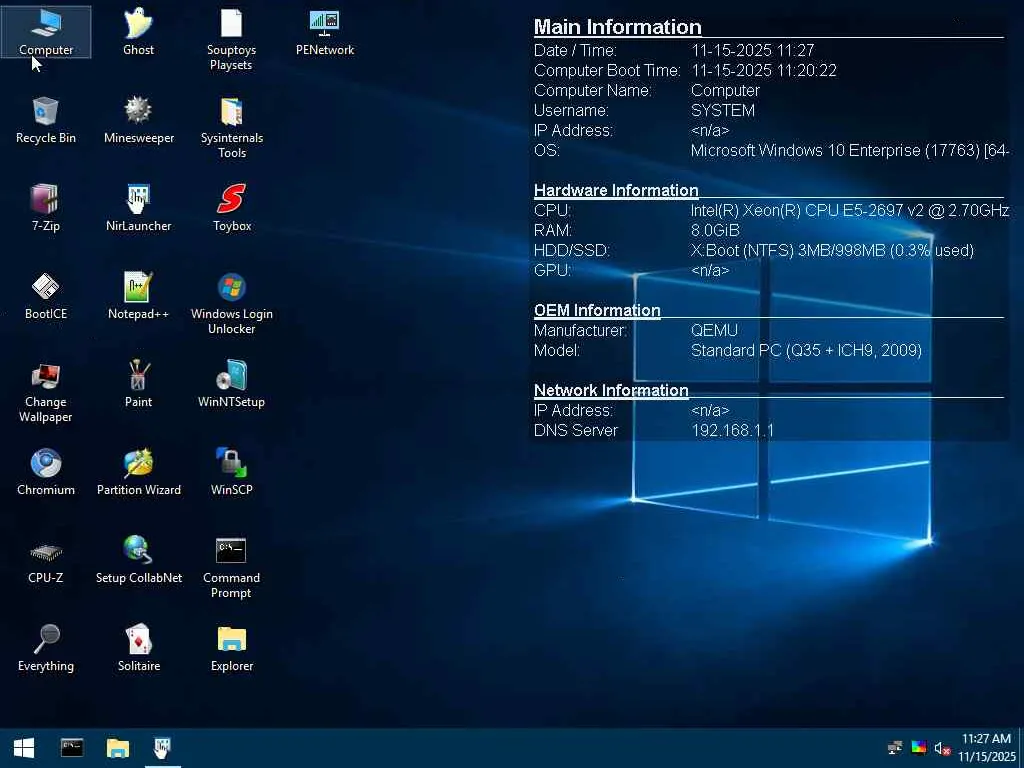Click the 'Network Information' heading
Screen dimensions: 1024x768
(x=611, y=390)
